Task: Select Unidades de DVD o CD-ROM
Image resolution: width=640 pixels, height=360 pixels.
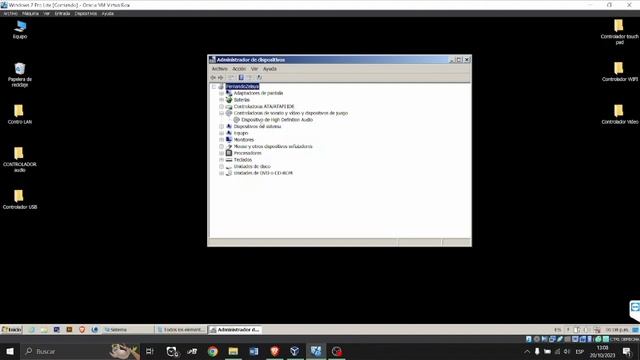Action: click(x=263, y=173)
